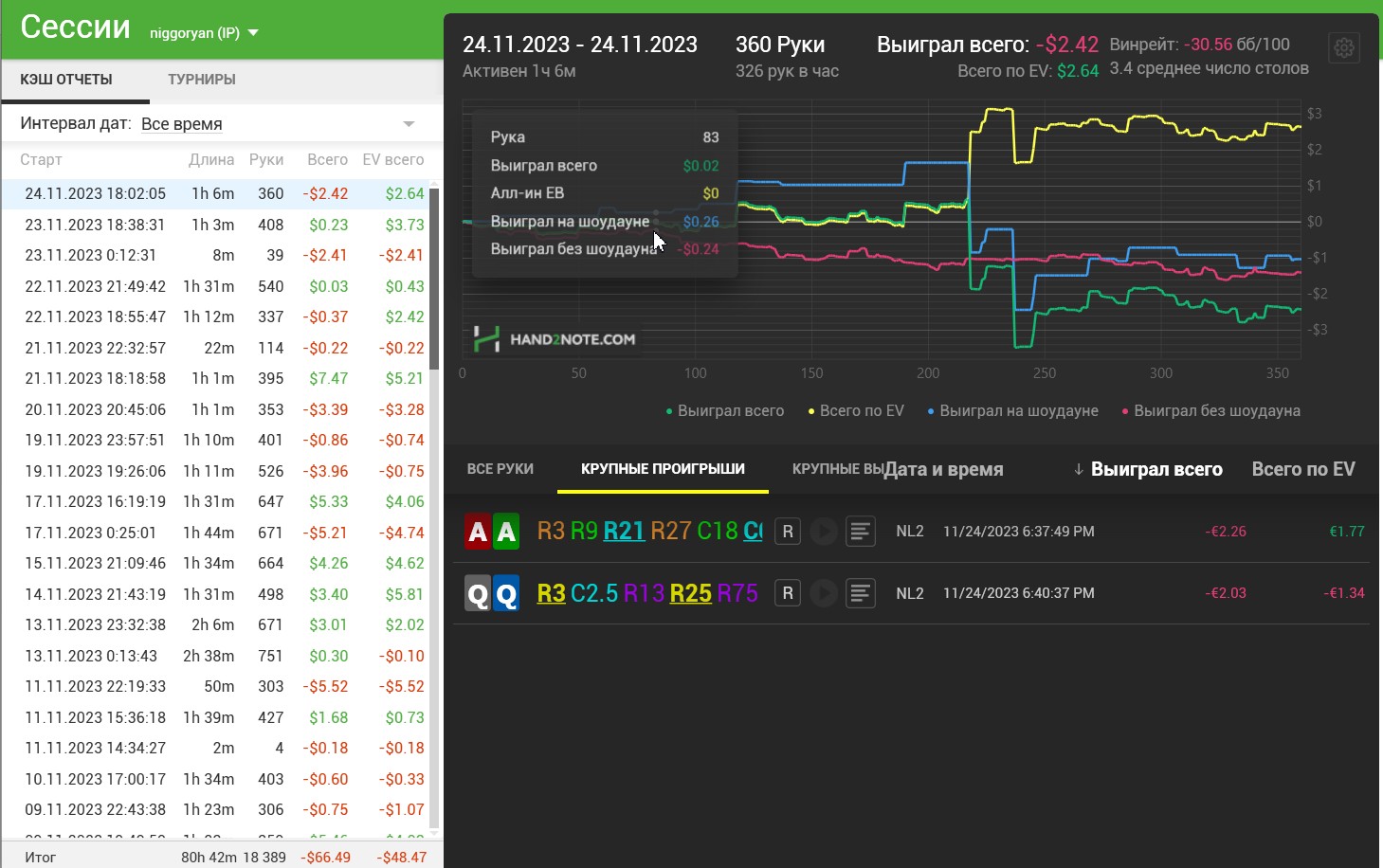
Task: Click the R replayer button on QQ hand
Action: [x=788, y=593]
